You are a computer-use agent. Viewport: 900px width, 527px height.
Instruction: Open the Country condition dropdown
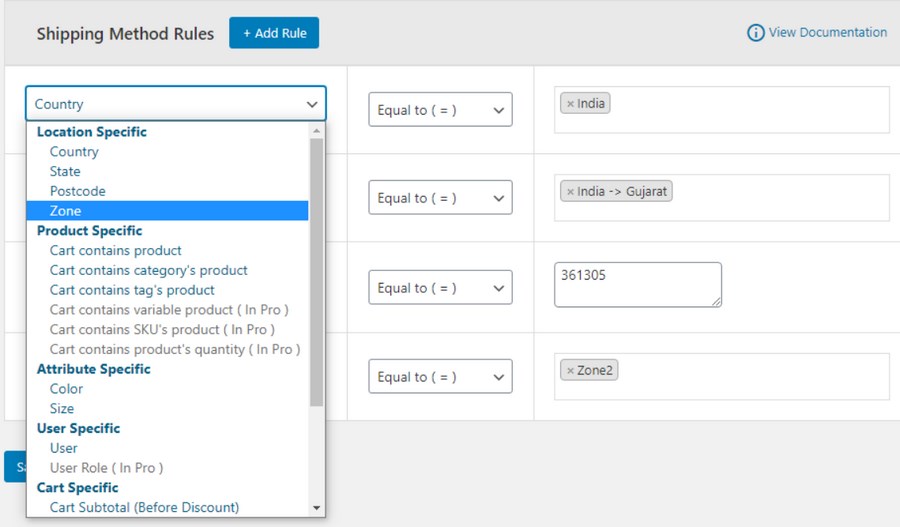[176, 104]
